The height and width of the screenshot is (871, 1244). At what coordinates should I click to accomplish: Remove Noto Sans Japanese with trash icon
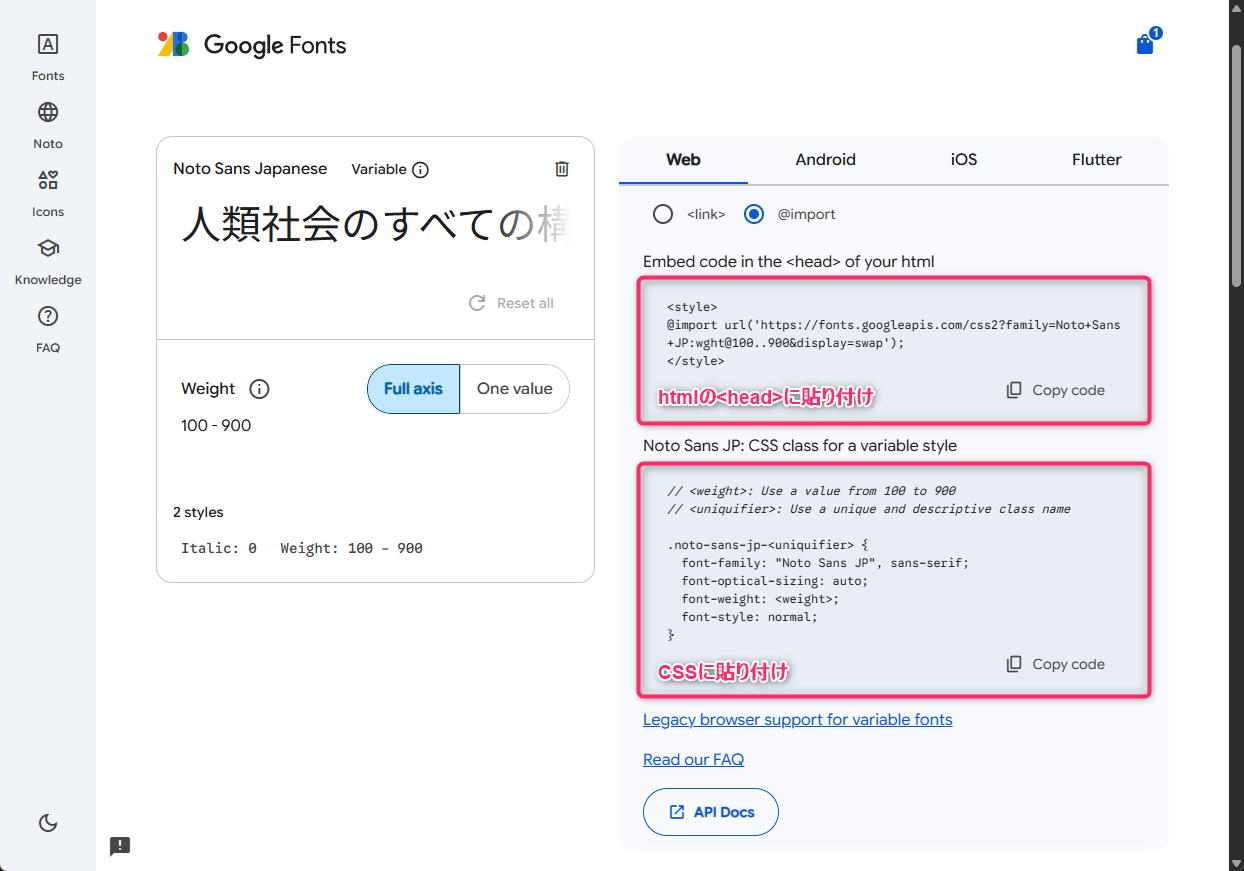point(562,169)
